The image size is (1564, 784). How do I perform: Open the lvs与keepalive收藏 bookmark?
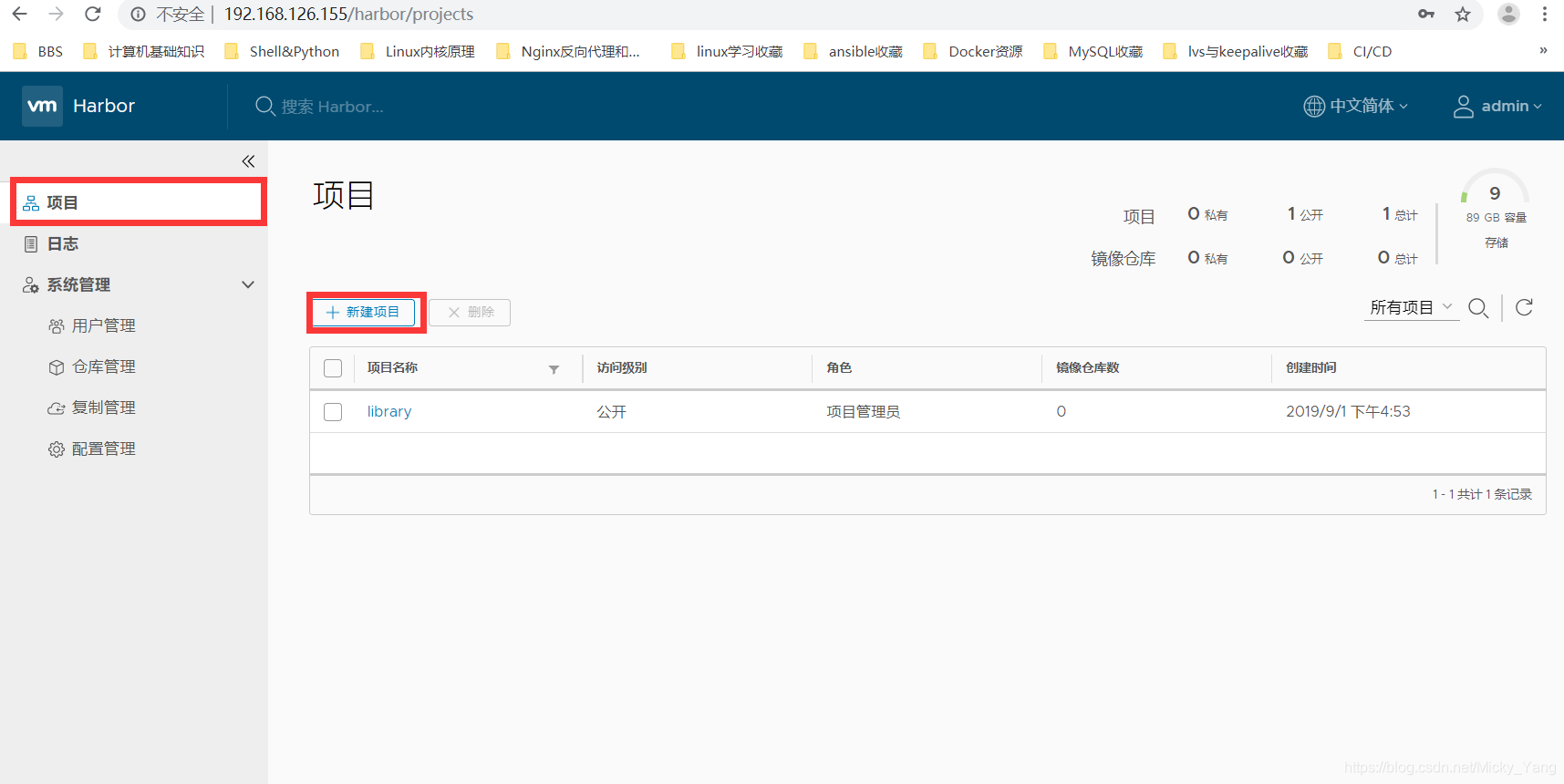1236,51
